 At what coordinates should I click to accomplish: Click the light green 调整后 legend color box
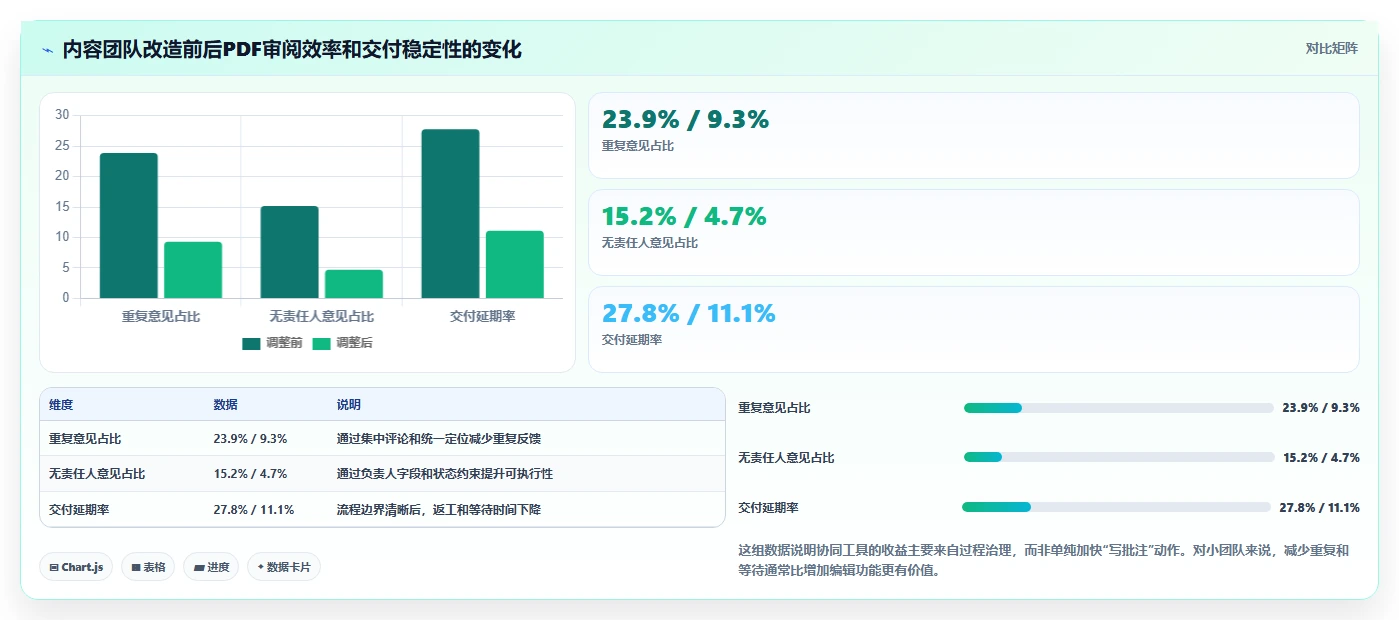tap(321, 343)
